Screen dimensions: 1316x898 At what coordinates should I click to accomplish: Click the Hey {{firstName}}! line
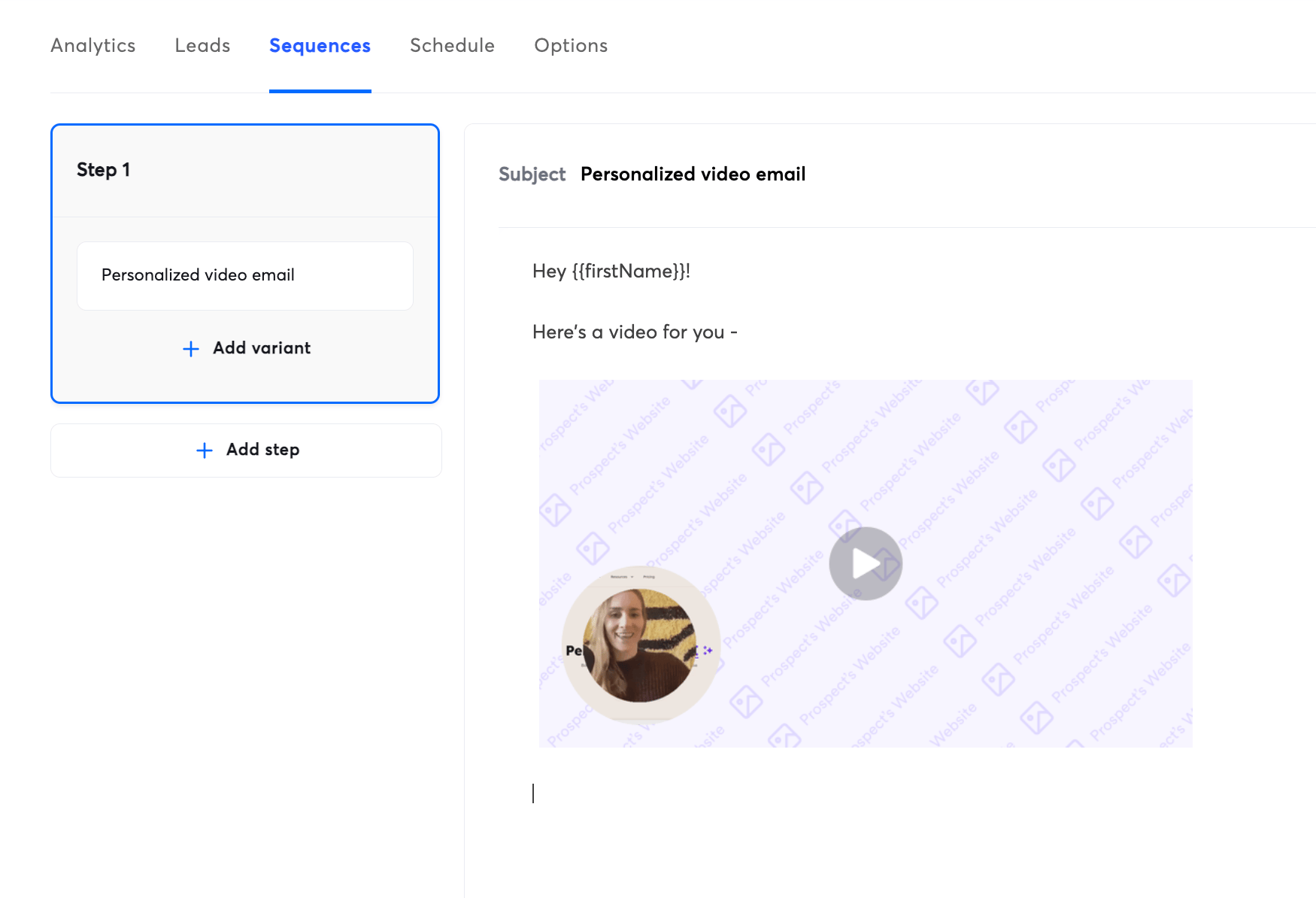pyautogui.click(x=611, y=272)
